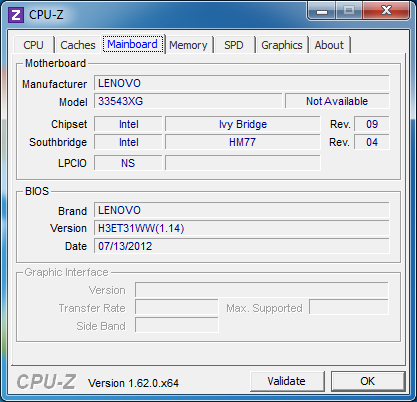Click the Validate button
This screenshot has height=402, width=417.
287,381
